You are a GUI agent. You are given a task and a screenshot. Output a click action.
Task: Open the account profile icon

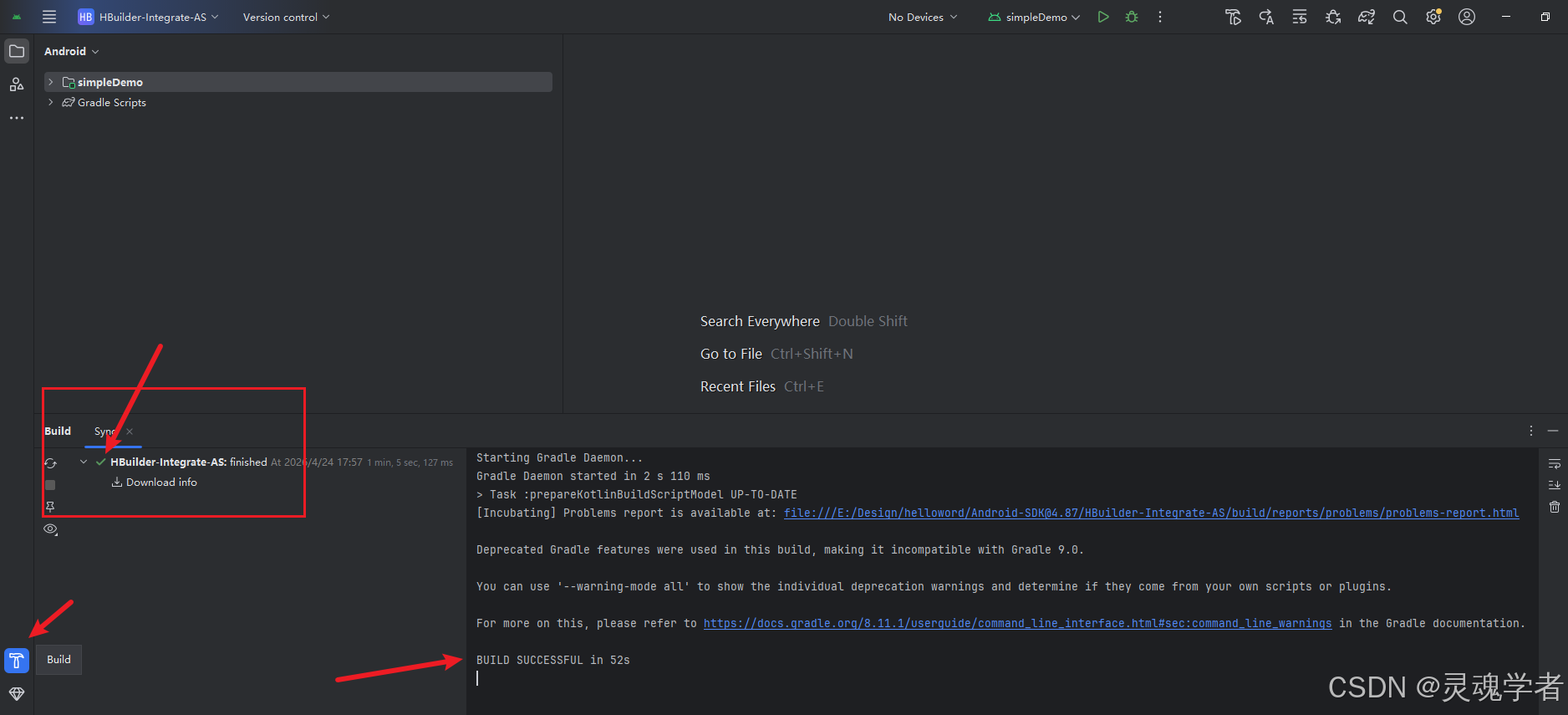tap(1467, 17)
